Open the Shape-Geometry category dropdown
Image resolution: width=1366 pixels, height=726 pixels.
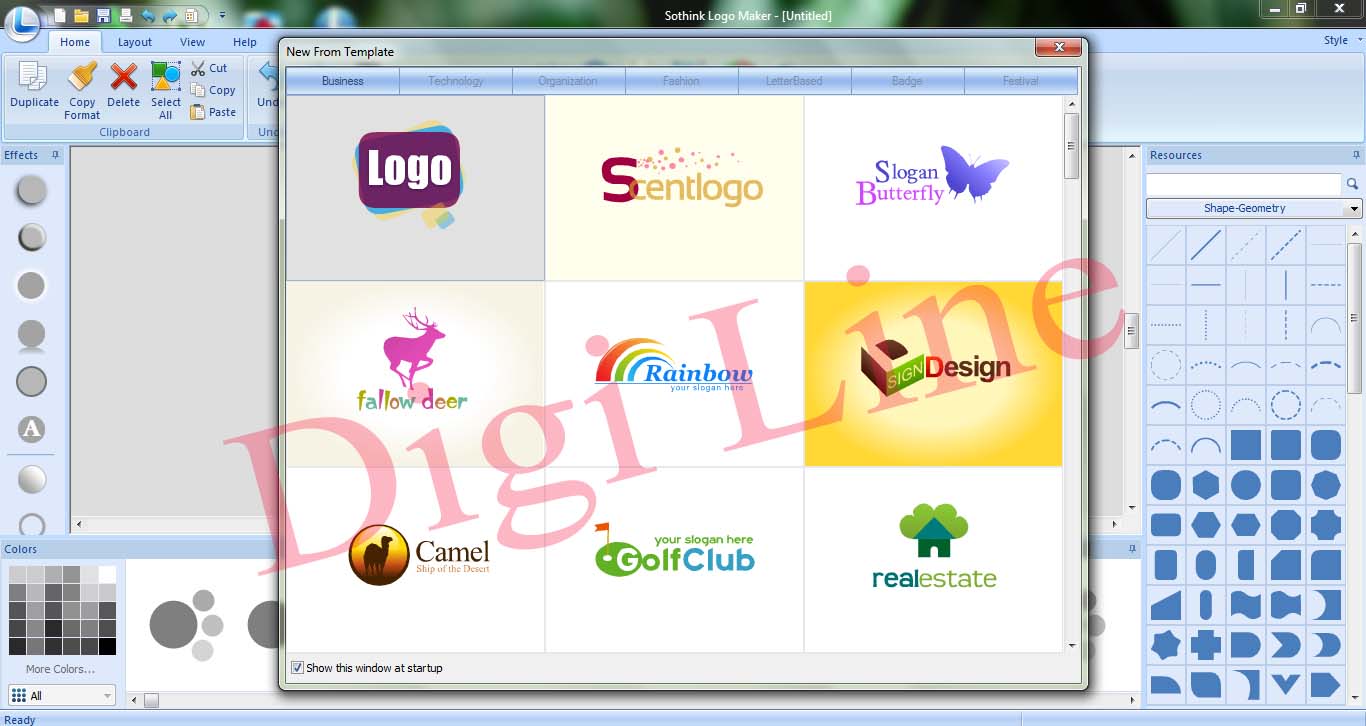pos(1254,208)
